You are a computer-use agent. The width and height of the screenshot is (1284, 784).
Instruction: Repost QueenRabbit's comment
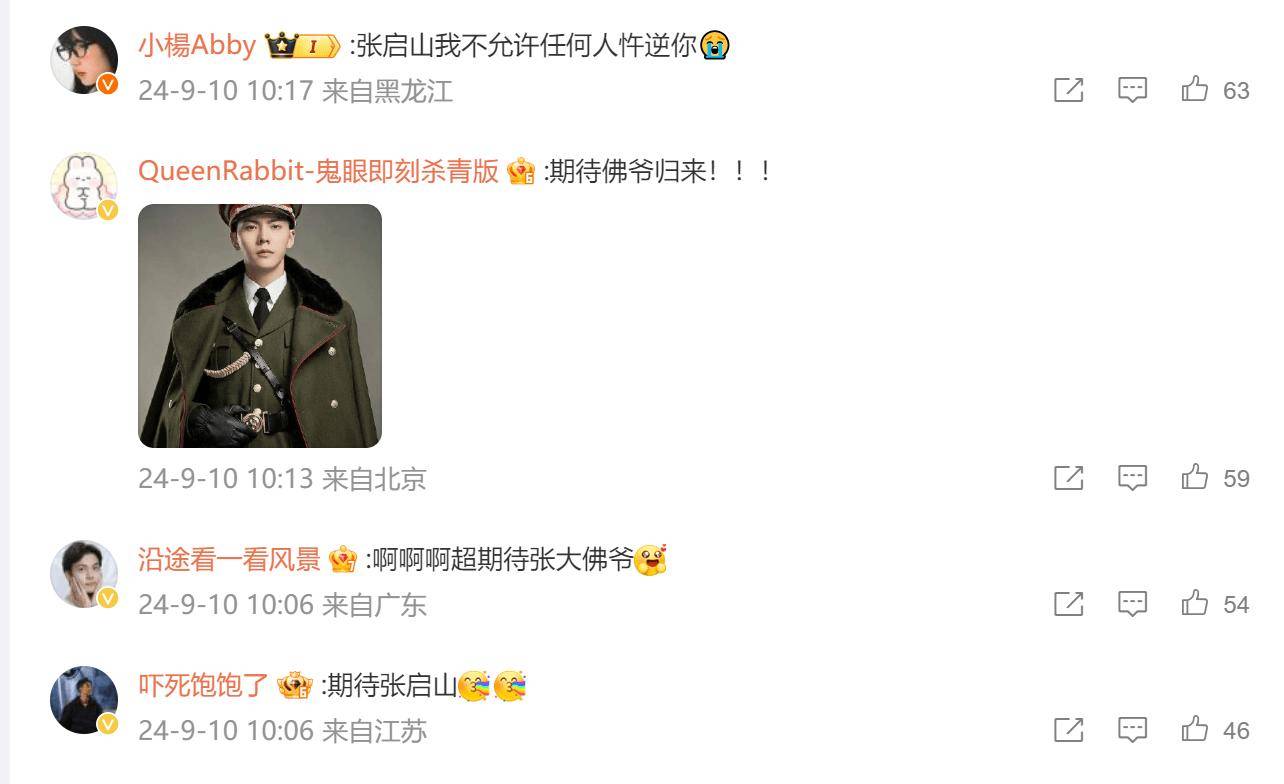click(1069, 478)
